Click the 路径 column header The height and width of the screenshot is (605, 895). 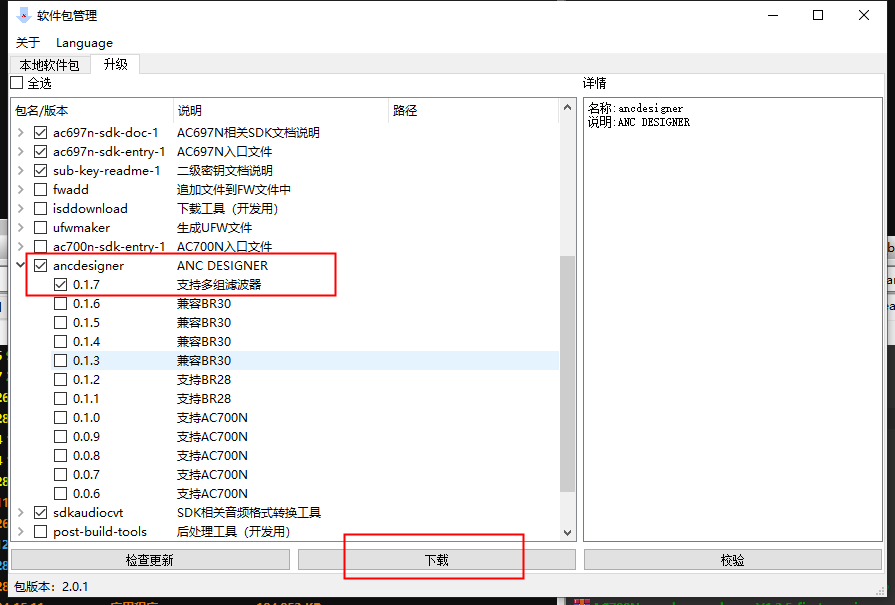473,111
